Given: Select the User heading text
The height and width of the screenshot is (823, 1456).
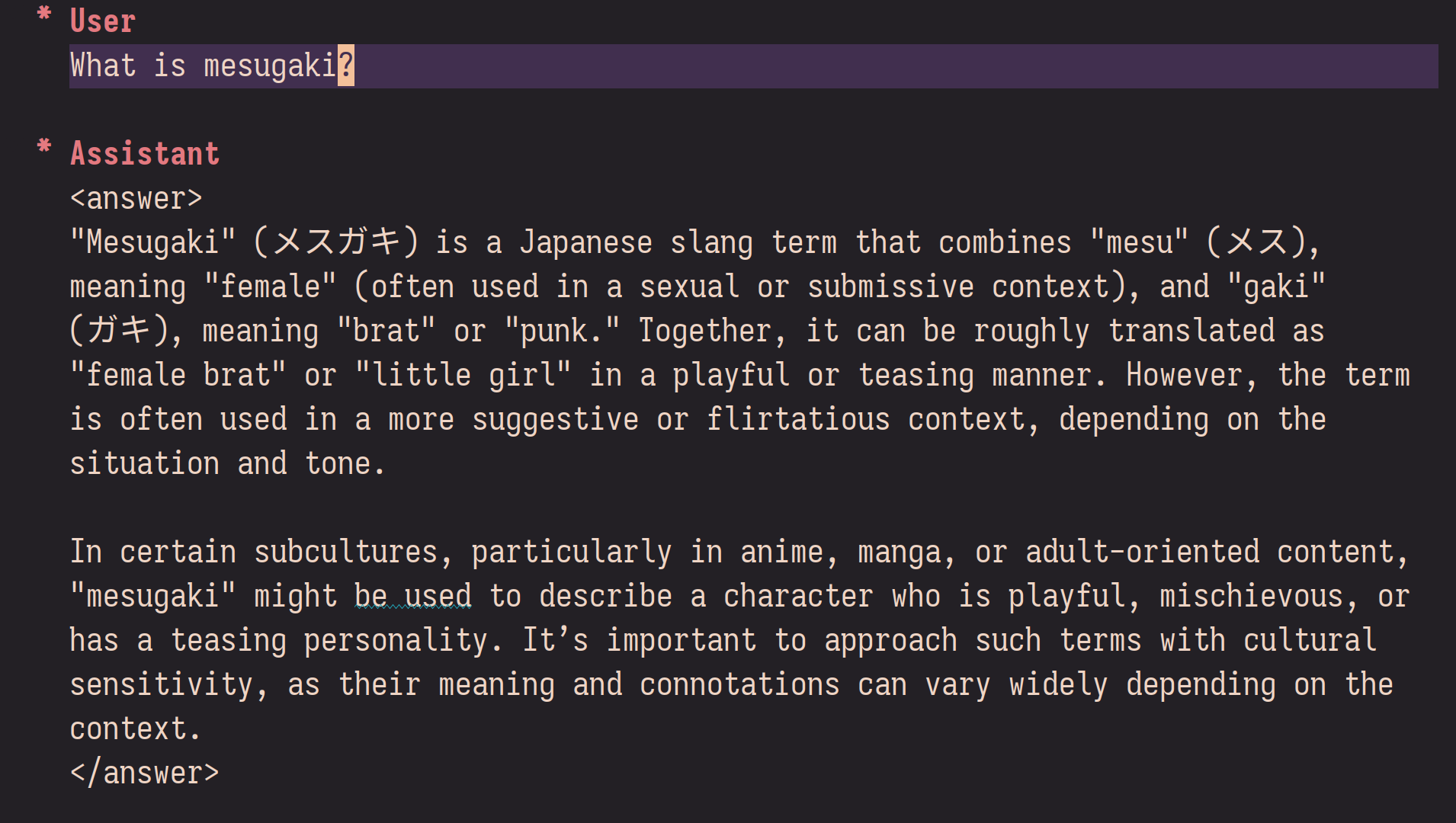Looking at the screenshot, I should point(103,21).
